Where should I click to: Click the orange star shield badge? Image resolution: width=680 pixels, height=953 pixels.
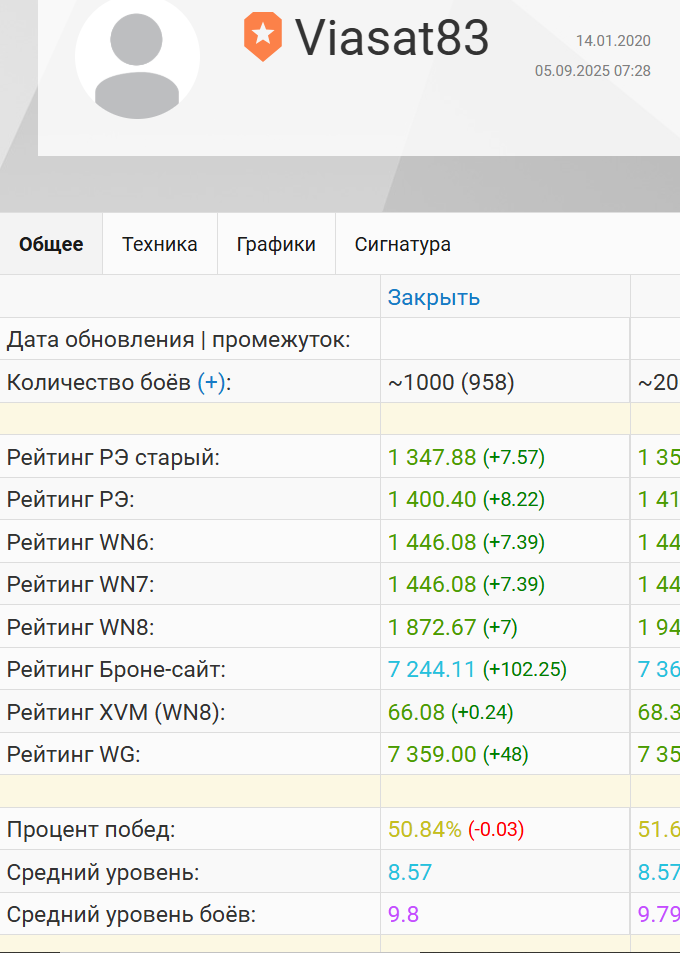pyautogui.click(x=262, y=37)
